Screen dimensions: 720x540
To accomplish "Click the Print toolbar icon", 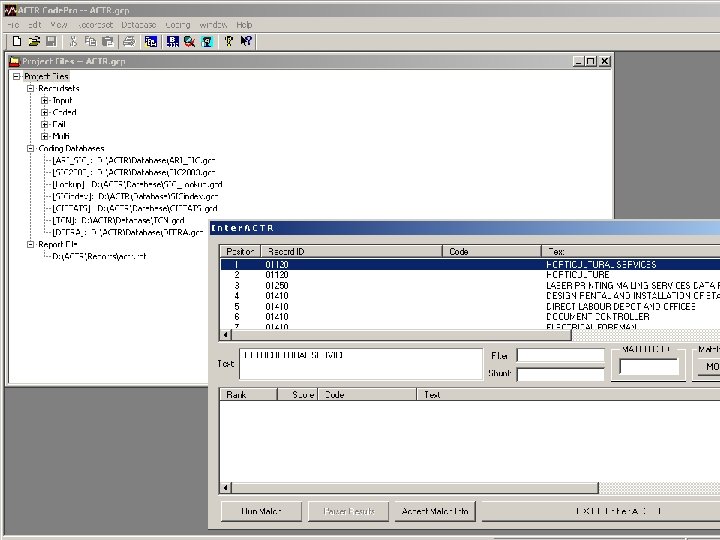I will pyautogui.click(x=129, y=41).
